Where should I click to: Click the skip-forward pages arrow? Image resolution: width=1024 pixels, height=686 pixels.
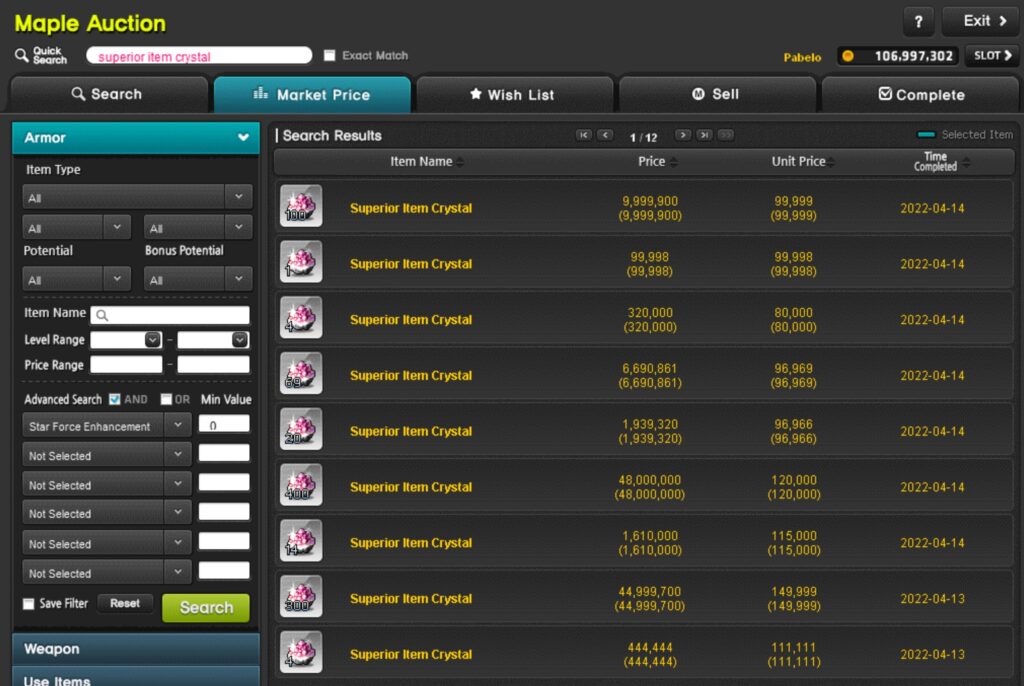coord(726,135)
